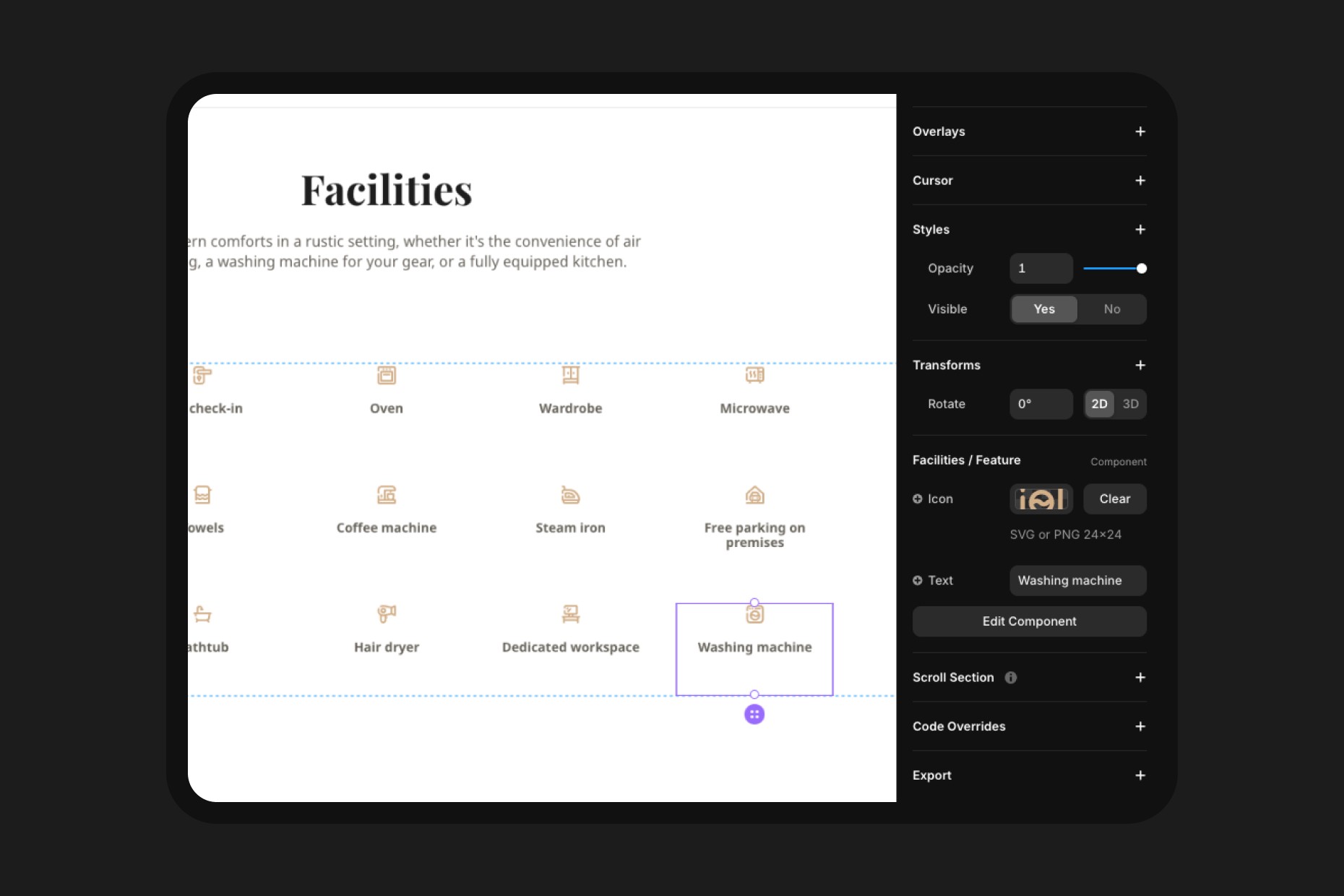1344x896 pixels.
Task: Click the Code Overrides section title
Action: 959,727
